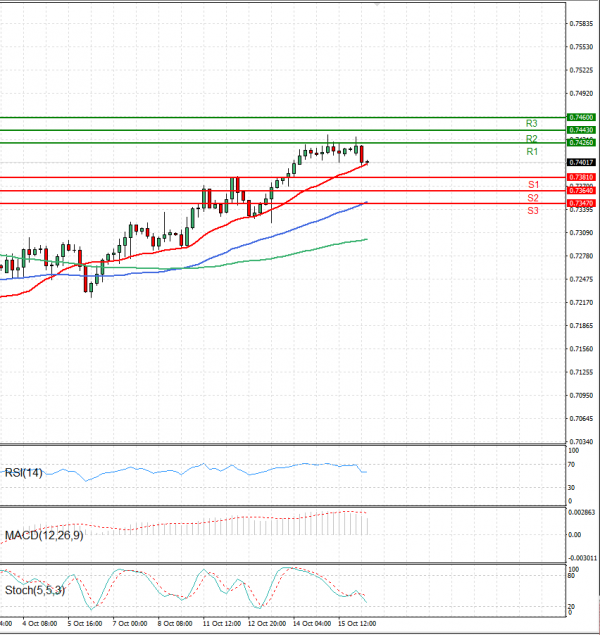Click the Stoch(5,5,3) indicator label
This screenshot has height=635, width=600.
pyautogui.click(x=35, y=590)
